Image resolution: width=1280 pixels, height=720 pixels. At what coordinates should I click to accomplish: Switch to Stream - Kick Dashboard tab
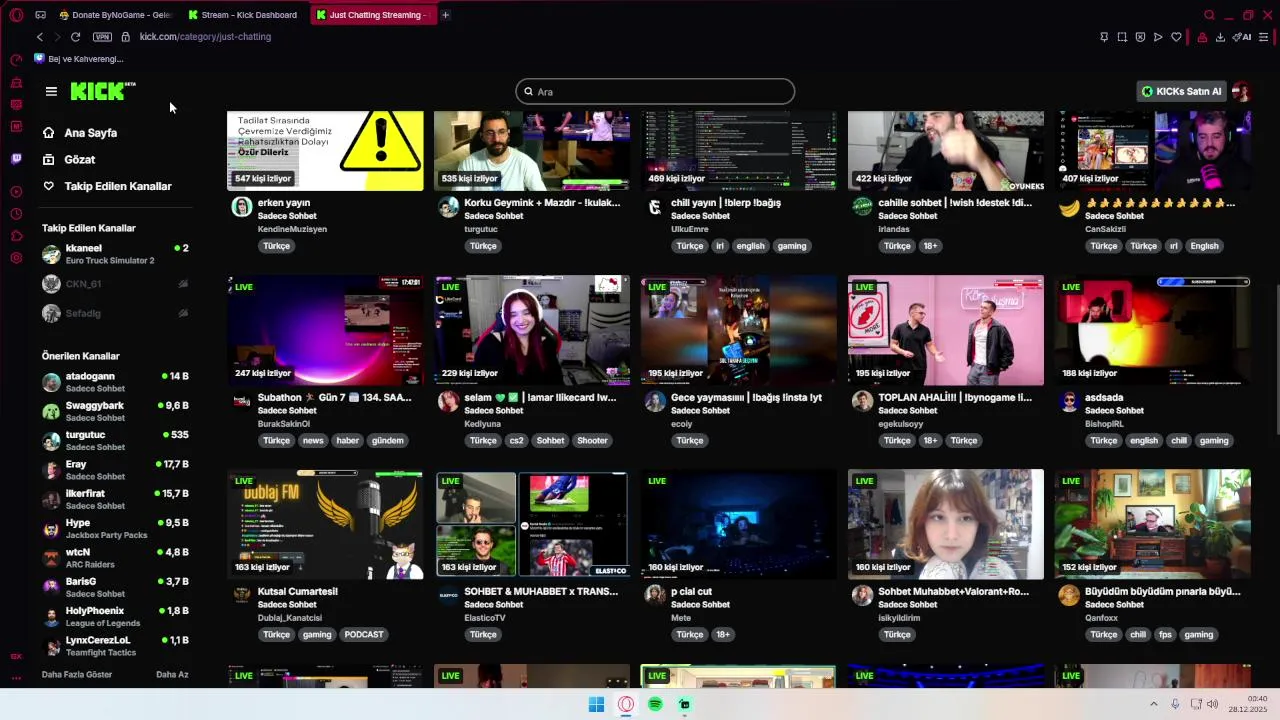(x=243, y=15)
